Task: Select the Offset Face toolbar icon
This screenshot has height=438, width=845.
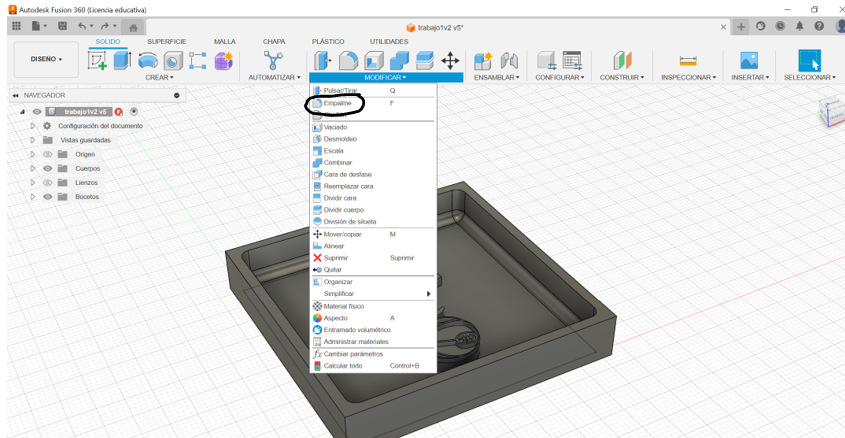Action: click(425, 60)
